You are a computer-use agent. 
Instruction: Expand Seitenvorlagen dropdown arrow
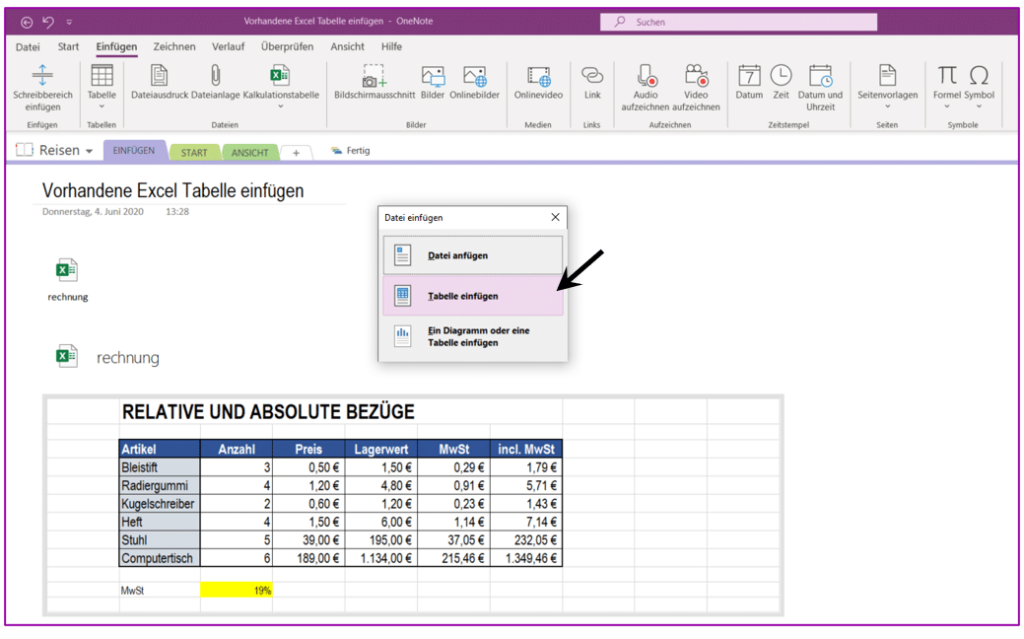pos(888,106)
